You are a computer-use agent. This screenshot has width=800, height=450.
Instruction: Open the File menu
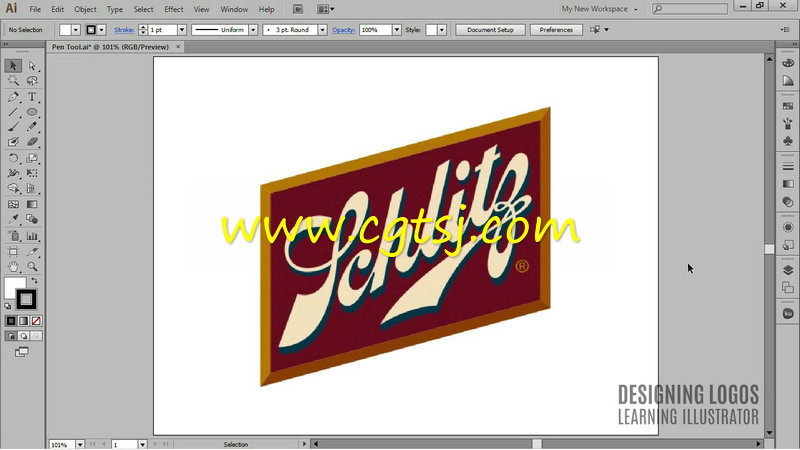pos(35,9)
